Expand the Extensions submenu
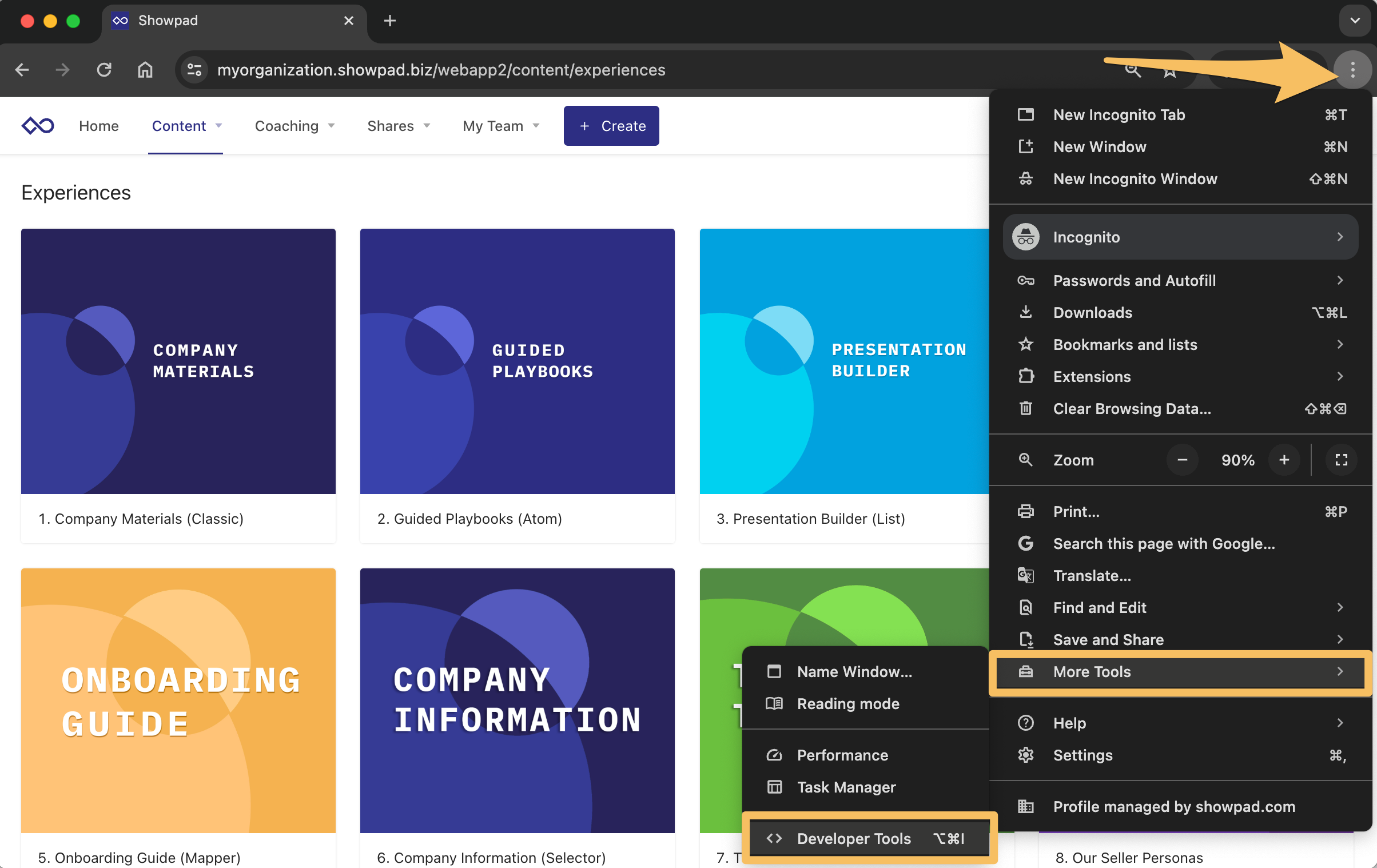The image size is (1377, 868). [1181, 377]
